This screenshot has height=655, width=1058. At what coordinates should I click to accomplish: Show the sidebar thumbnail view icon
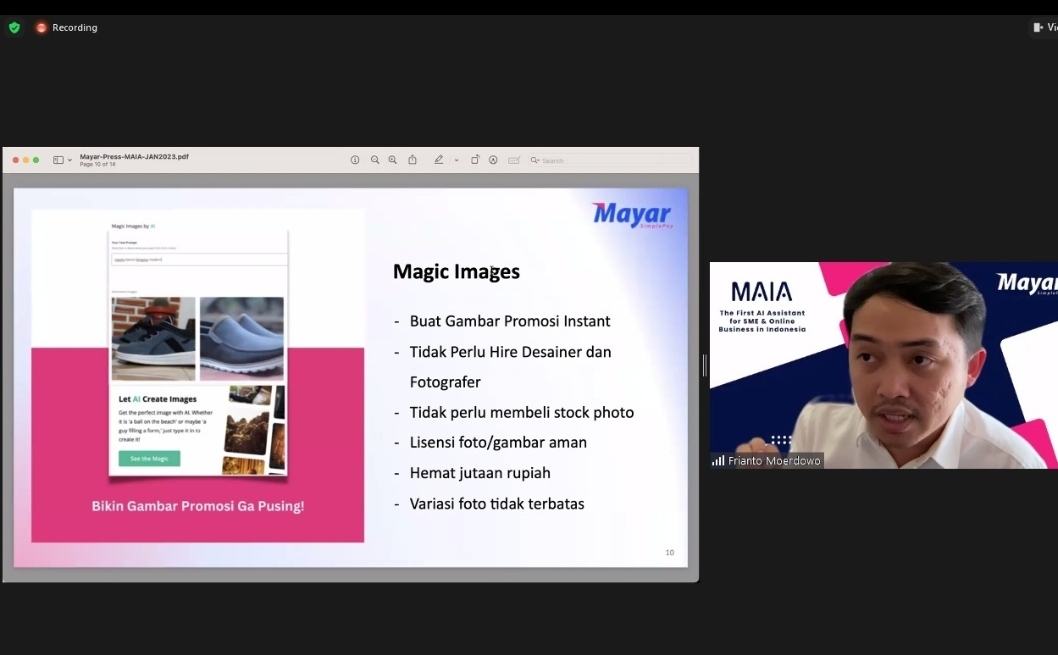pos(58,160)
